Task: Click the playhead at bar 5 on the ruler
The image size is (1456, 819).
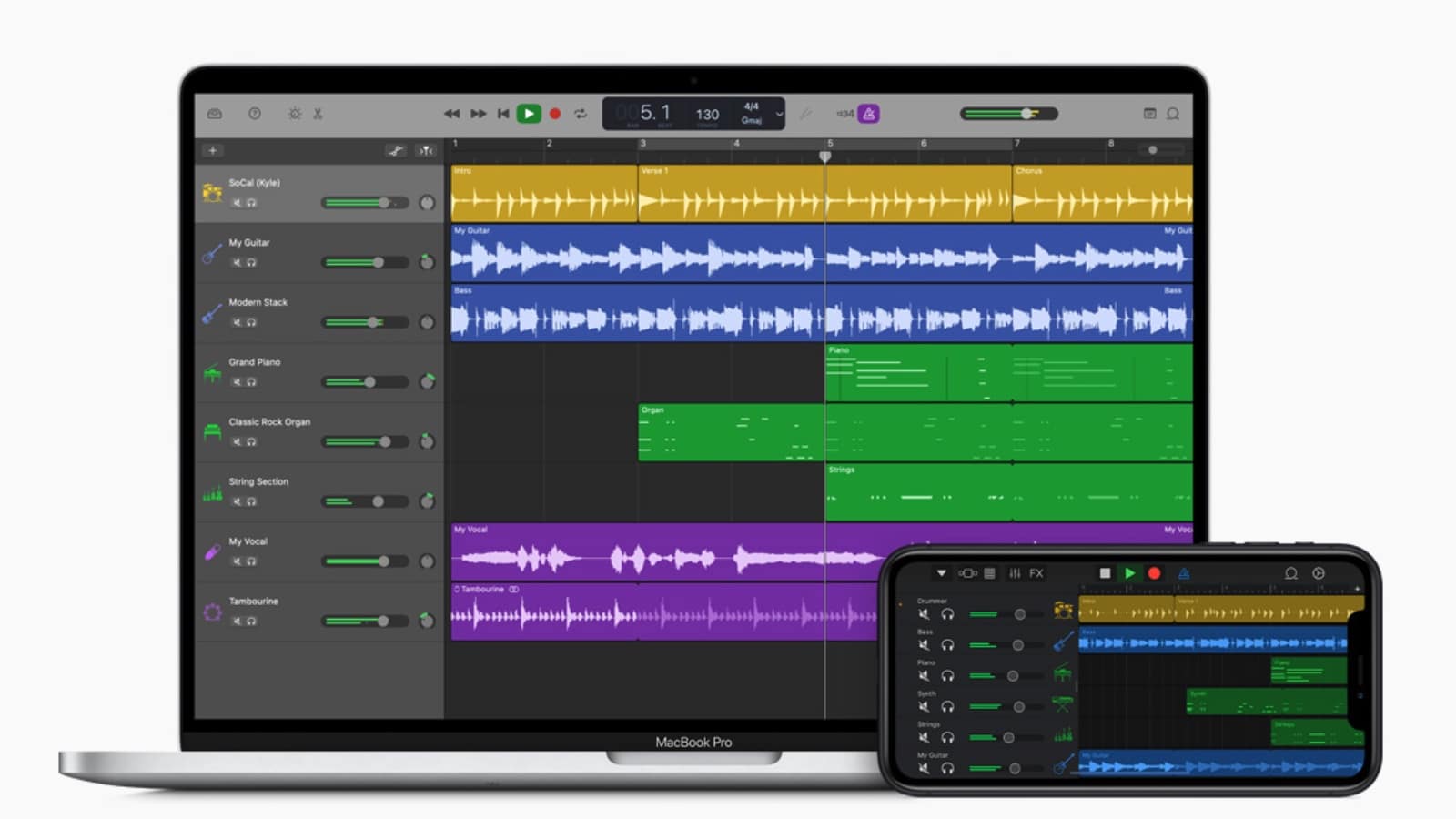Action: (825, 155)
